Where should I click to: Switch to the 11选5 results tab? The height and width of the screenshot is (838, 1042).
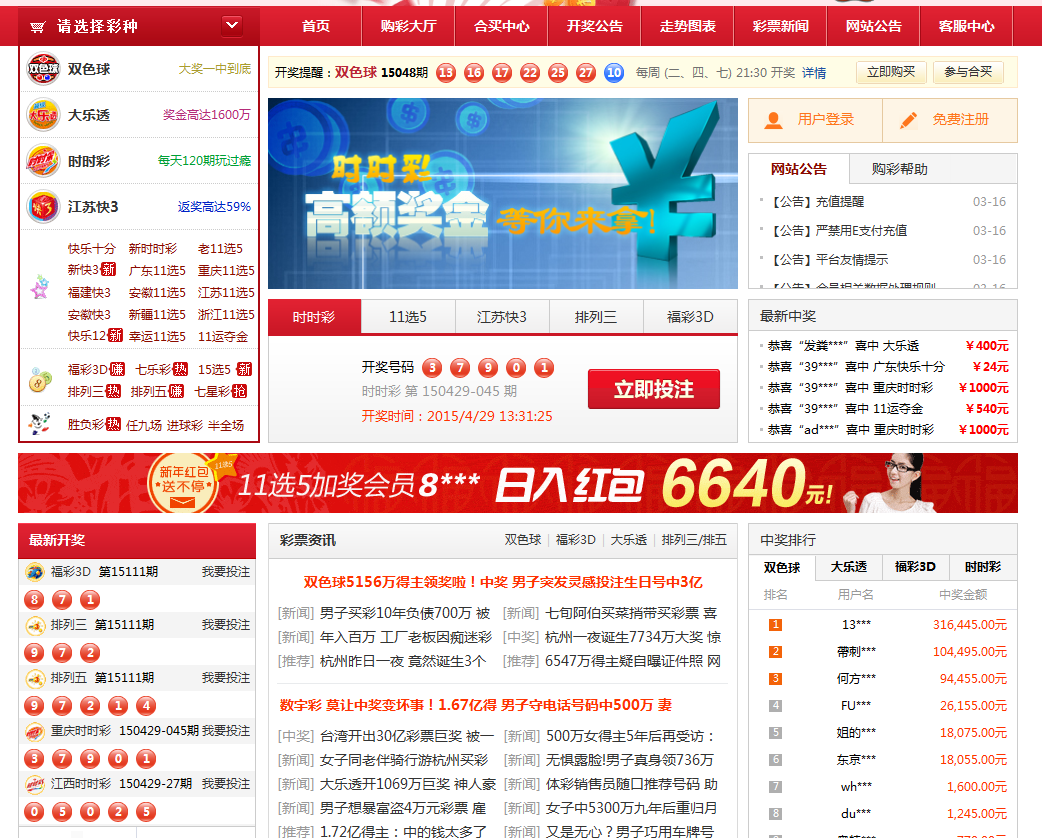408,318
